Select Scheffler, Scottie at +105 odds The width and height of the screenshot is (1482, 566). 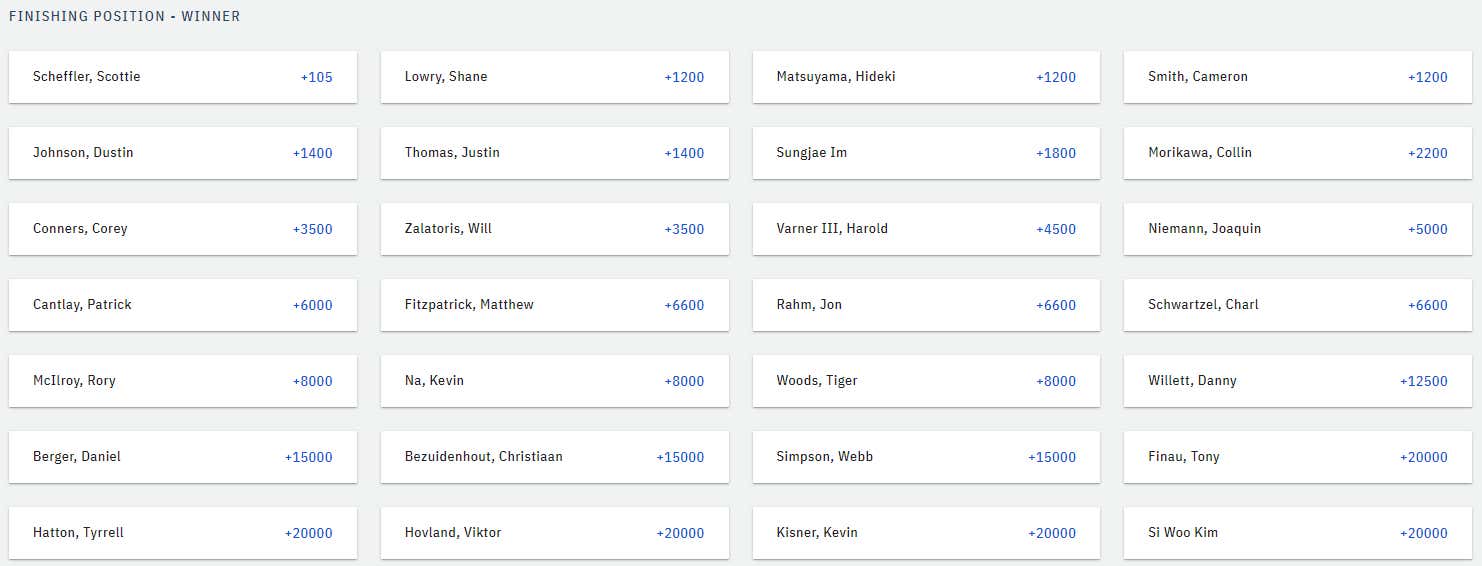tap(183, 77)
